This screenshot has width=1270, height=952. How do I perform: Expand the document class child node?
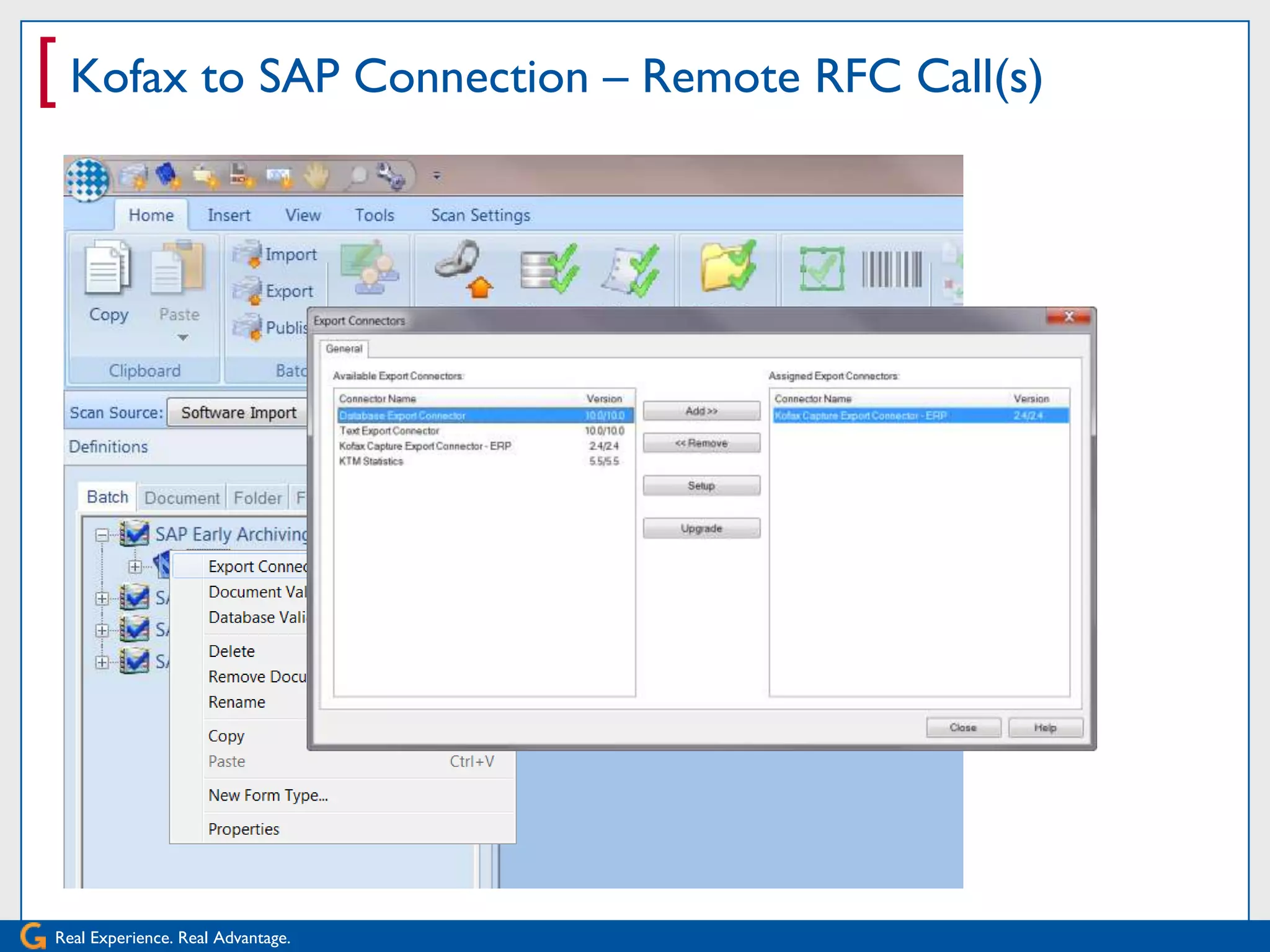135,567
